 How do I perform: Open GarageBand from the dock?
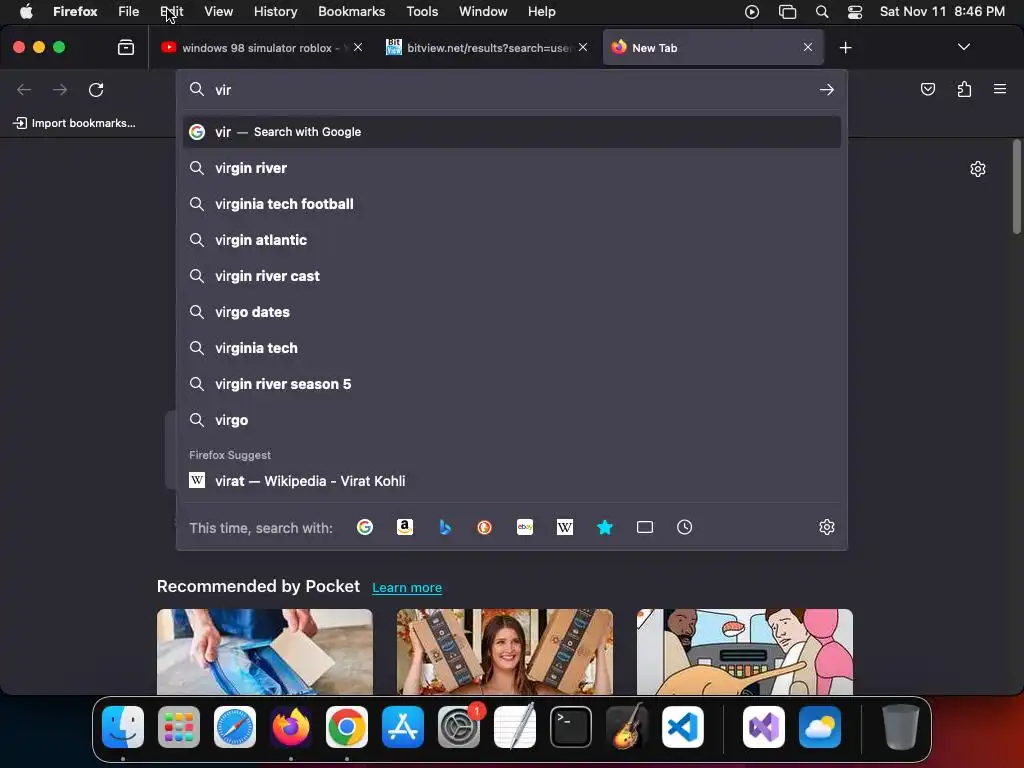[x=627, y=726]
